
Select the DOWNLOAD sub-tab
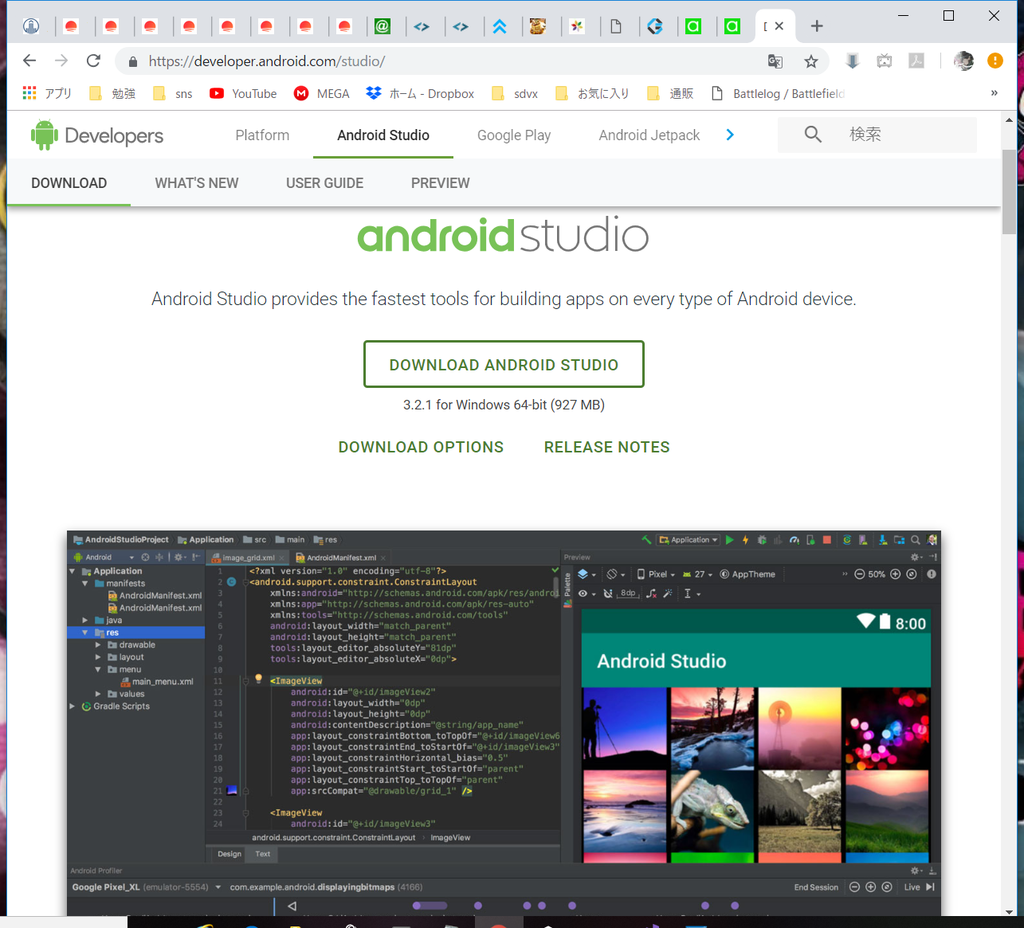[69, 183]
